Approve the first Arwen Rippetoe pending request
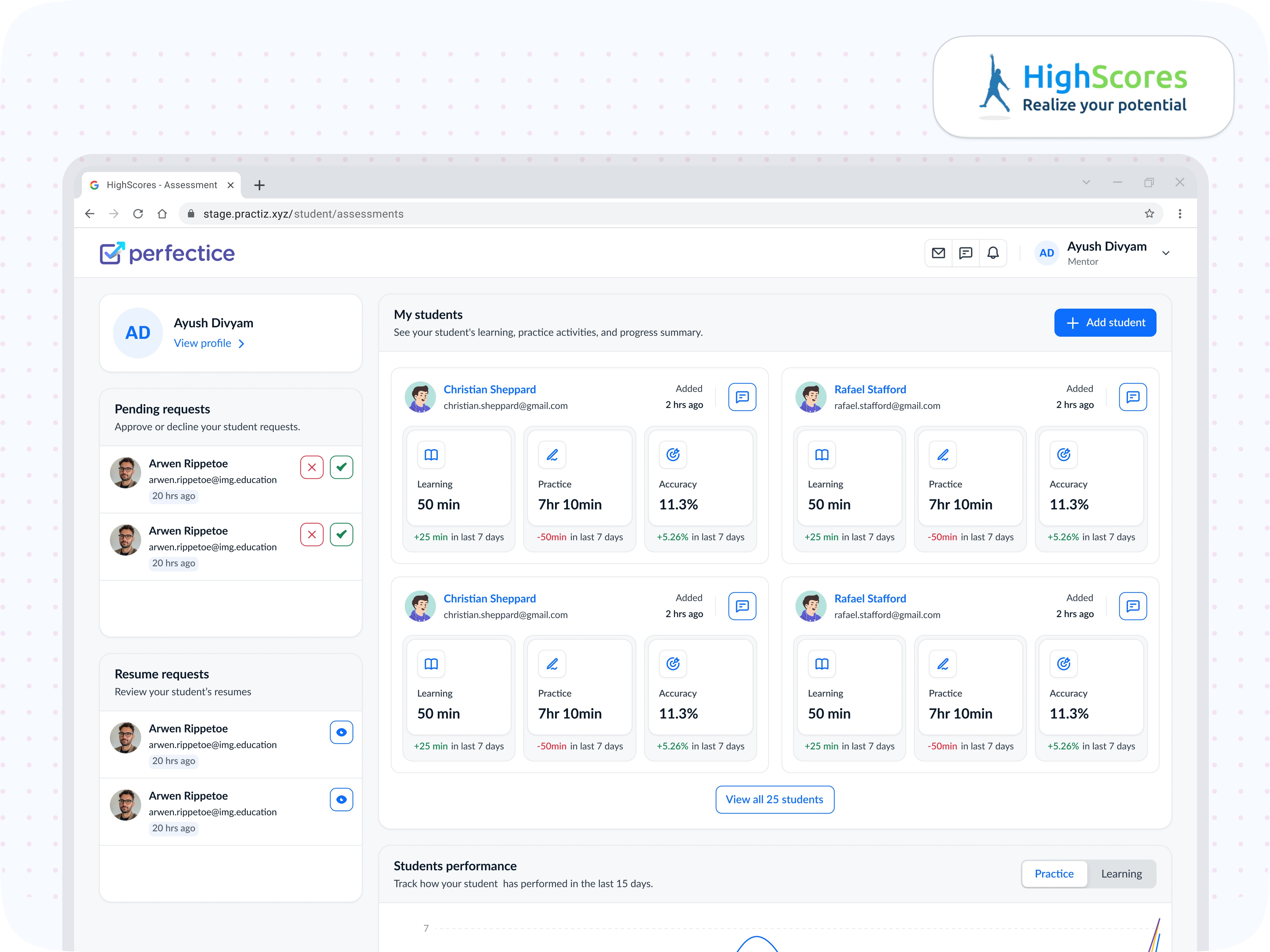The width and height of the screenshot is (1270, 952). click(341, 467)
